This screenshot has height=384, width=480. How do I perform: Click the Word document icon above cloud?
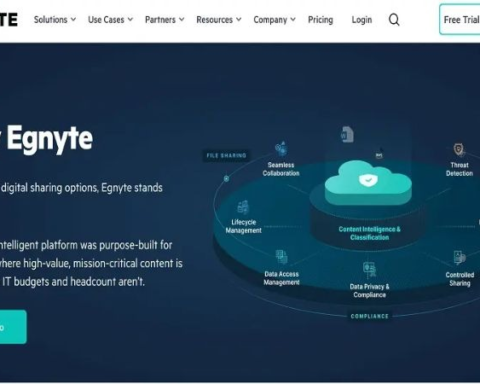click(x=347, y=135)
